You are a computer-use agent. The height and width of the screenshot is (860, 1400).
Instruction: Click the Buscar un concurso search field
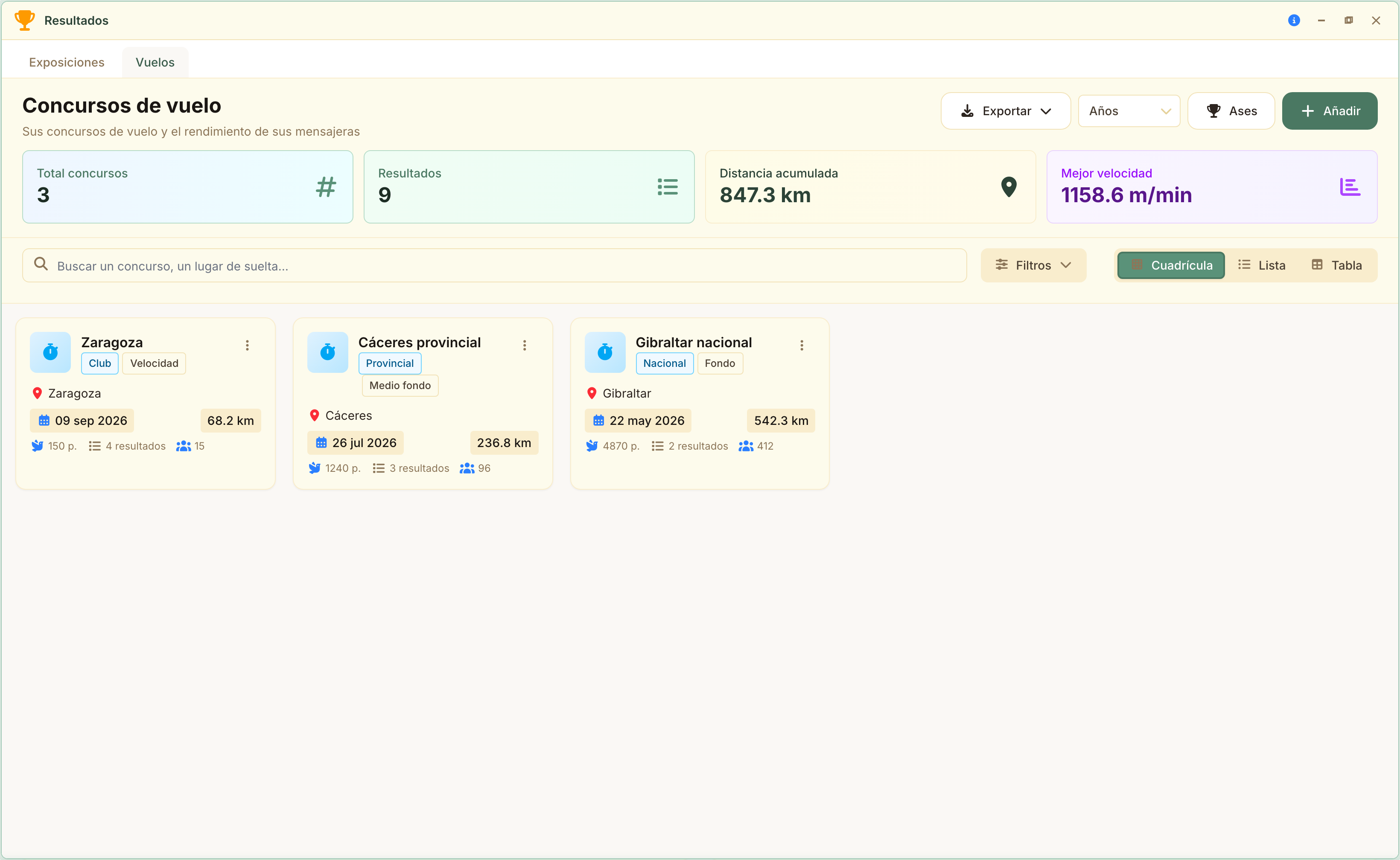[495, 265]
